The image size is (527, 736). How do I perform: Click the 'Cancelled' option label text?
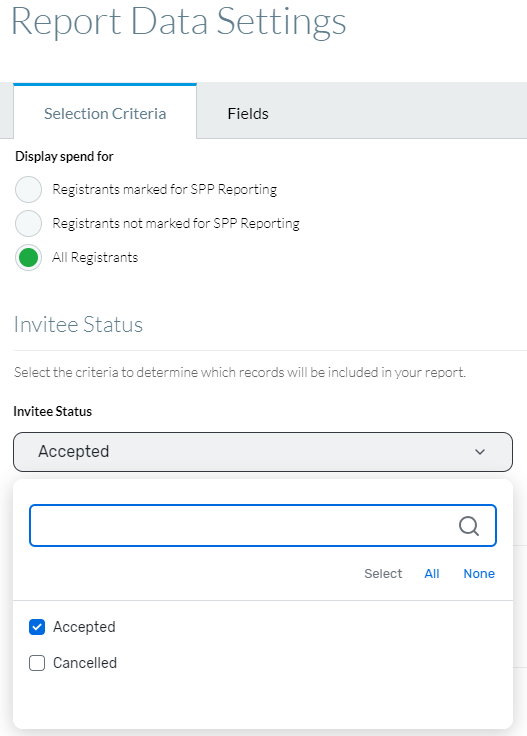pyautogui.click(x=85, y=663)
